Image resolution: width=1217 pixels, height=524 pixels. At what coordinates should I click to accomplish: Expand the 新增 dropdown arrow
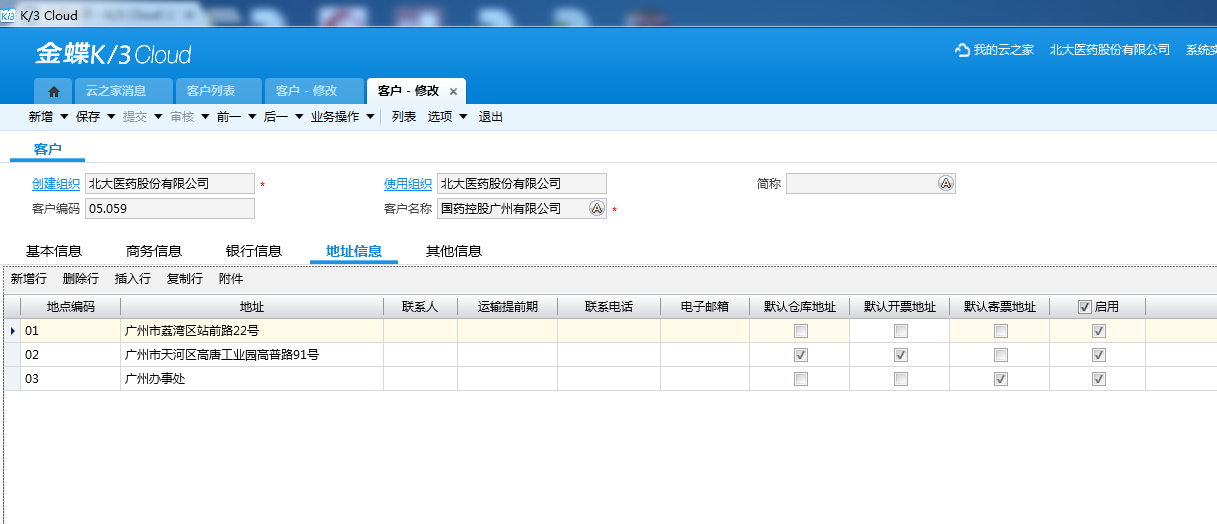click(x=64, y=117)
